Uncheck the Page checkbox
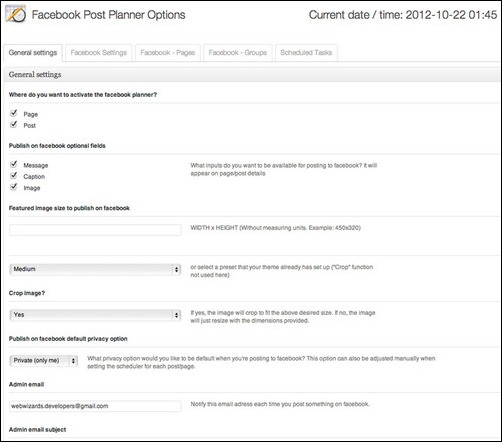The height and width of the screenshot is (442, 502). (x=14, y=113)
